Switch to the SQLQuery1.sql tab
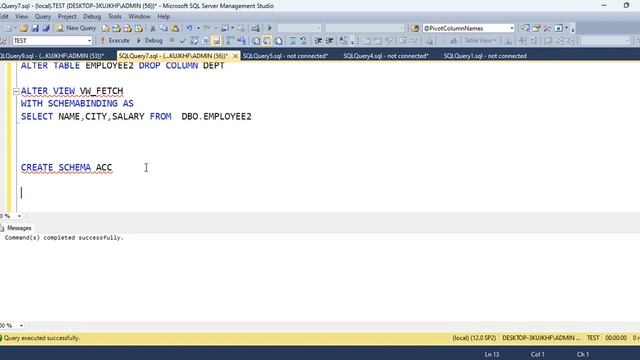 pyautogui.click(x=485, y=56)
